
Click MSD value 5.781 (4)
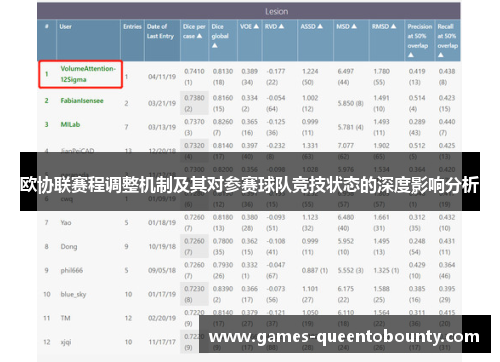pos(350,127)
